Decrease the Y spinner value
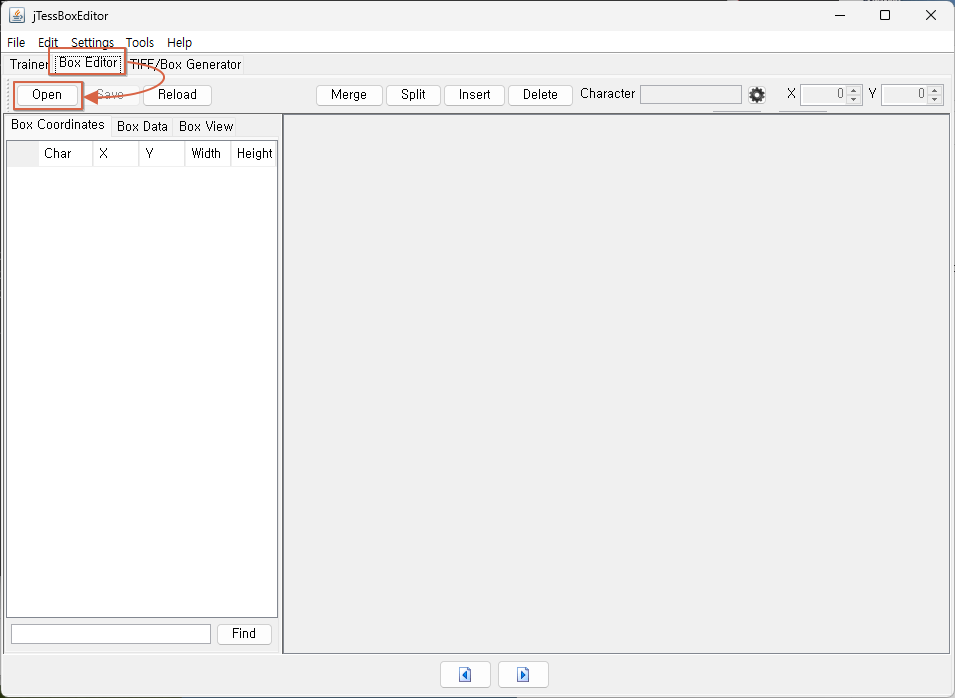 (x=935, y=100)
